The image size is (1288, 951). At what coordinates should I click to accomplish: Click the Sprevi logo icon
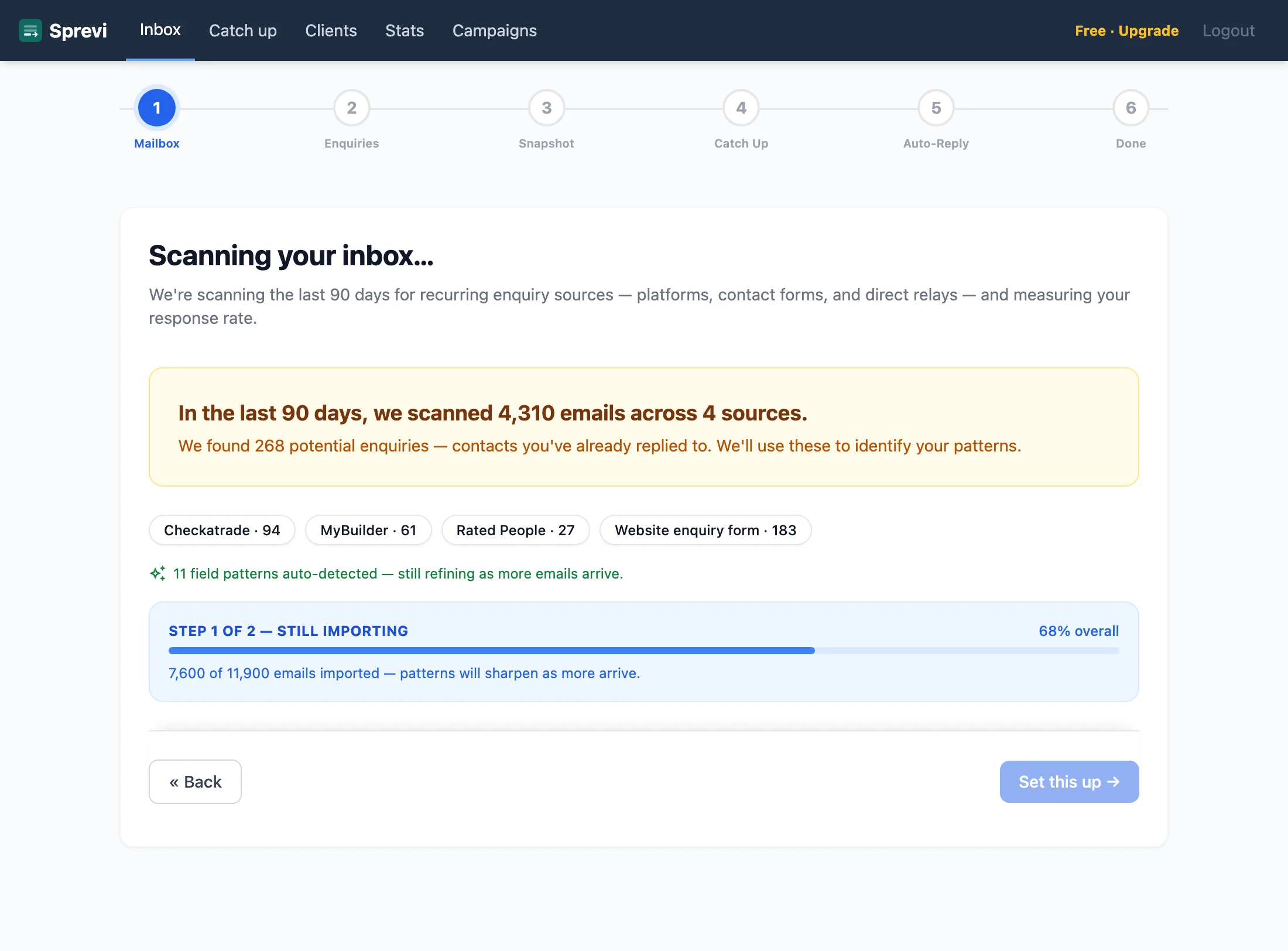30,30
